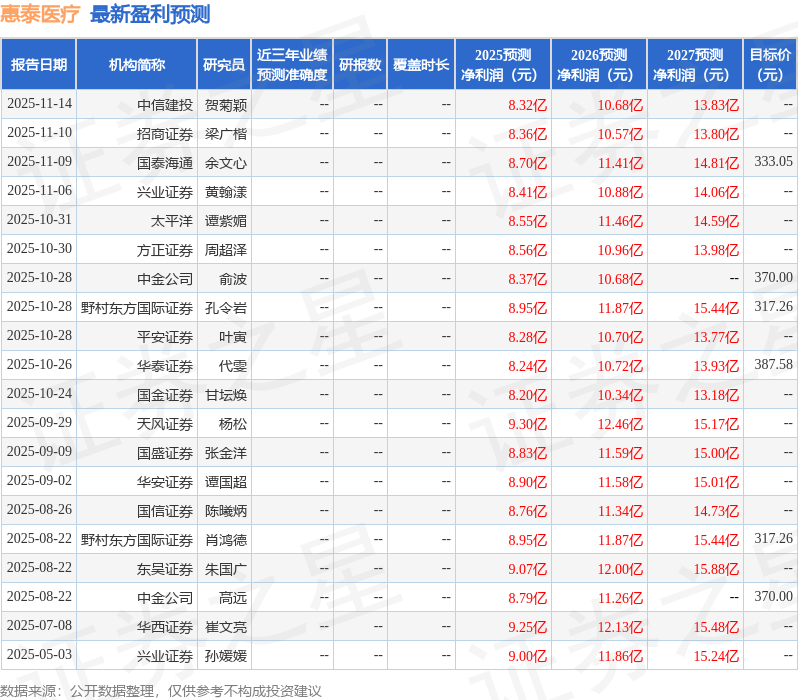
Task: Click the 2025预测净利润 column header
Action: click(503, 65)
